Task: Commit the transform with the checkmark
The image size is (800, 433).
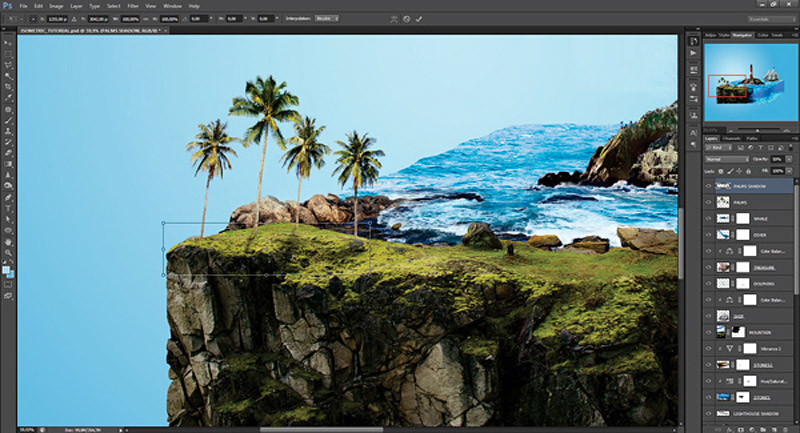Action: [419, 19]
